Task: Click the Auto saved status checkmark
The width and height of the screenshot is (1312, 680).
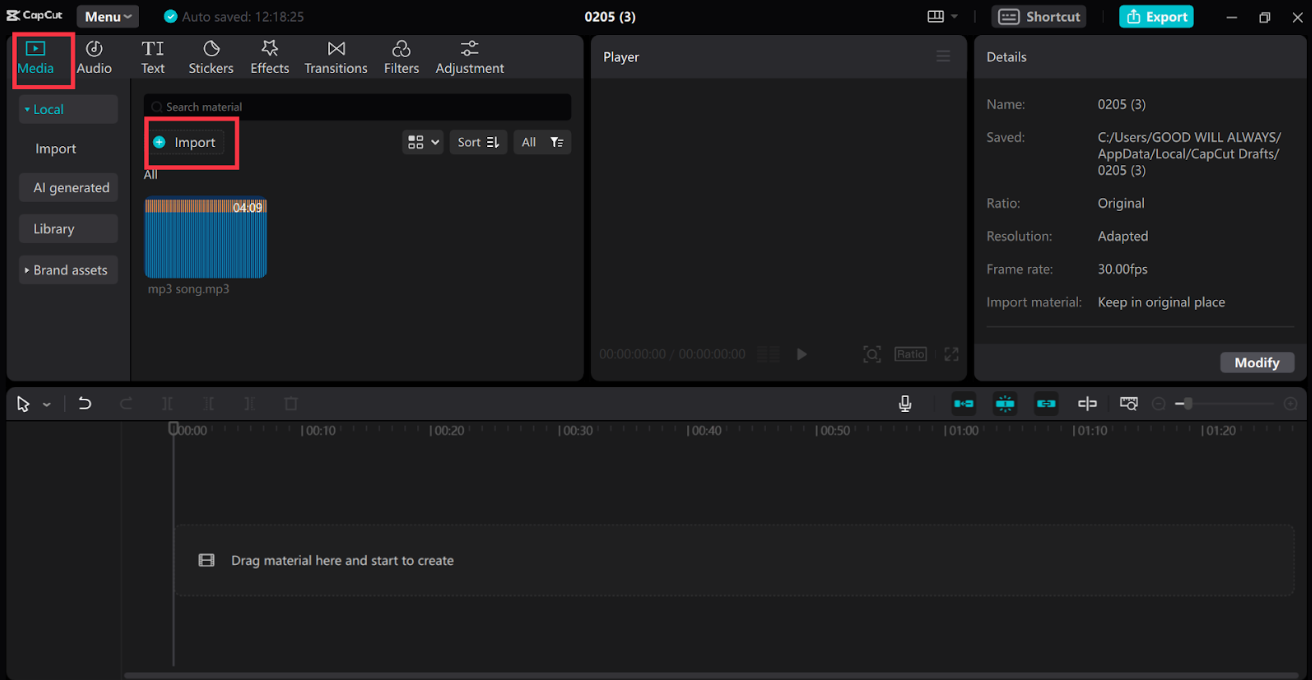Action: point(170,17)
